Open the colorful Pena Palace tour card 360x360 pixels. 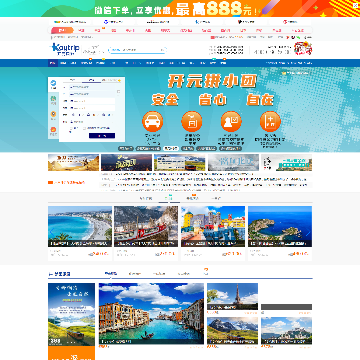pyautogui.click(x=213, y=233)
